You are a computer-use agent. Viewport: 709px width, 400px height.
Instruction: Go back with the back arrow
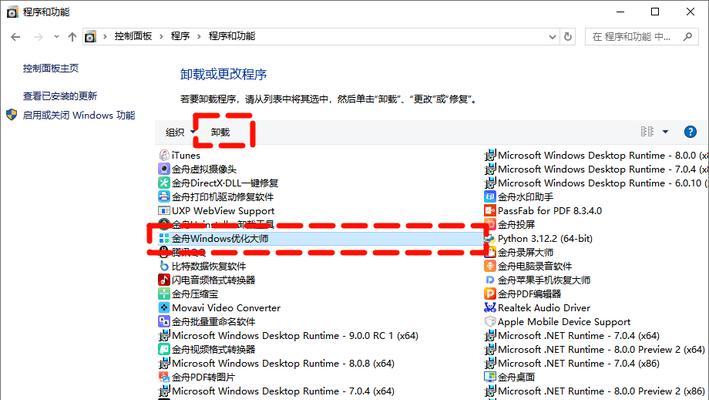15,37
